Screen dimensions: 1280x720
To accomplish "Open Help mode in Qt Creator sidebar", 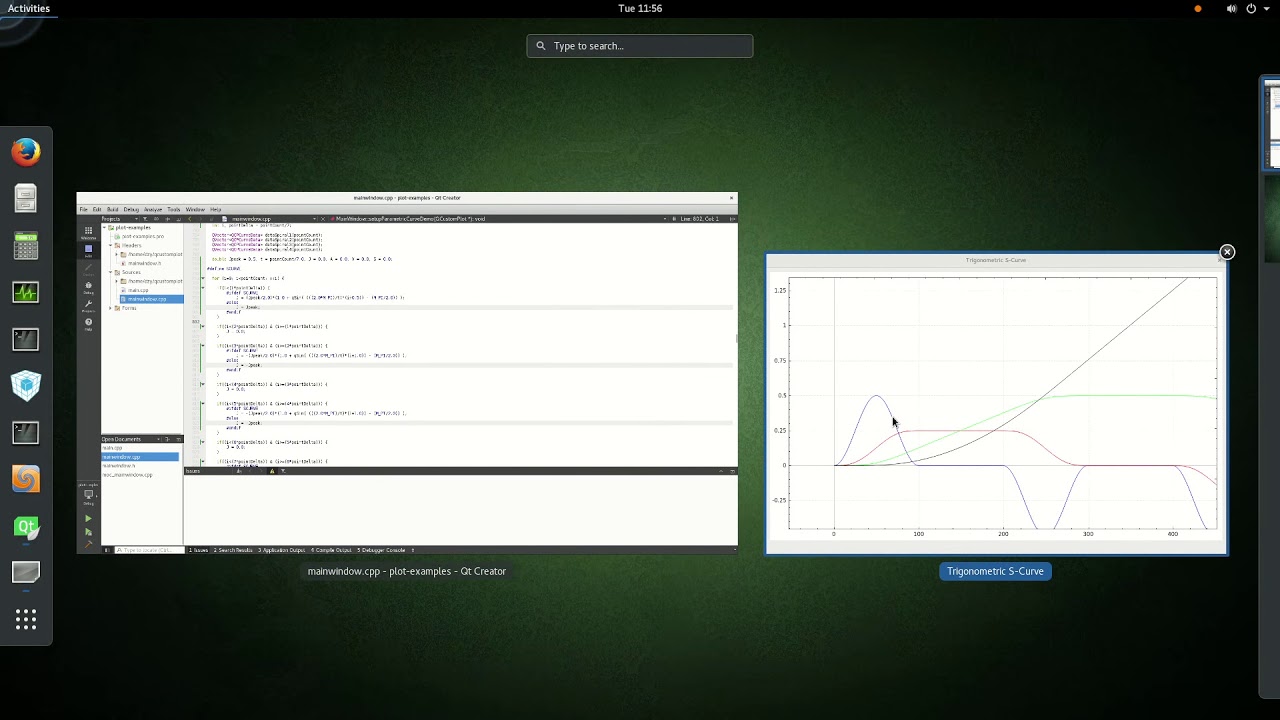I will pyautogui.click(x=88, y=324).
